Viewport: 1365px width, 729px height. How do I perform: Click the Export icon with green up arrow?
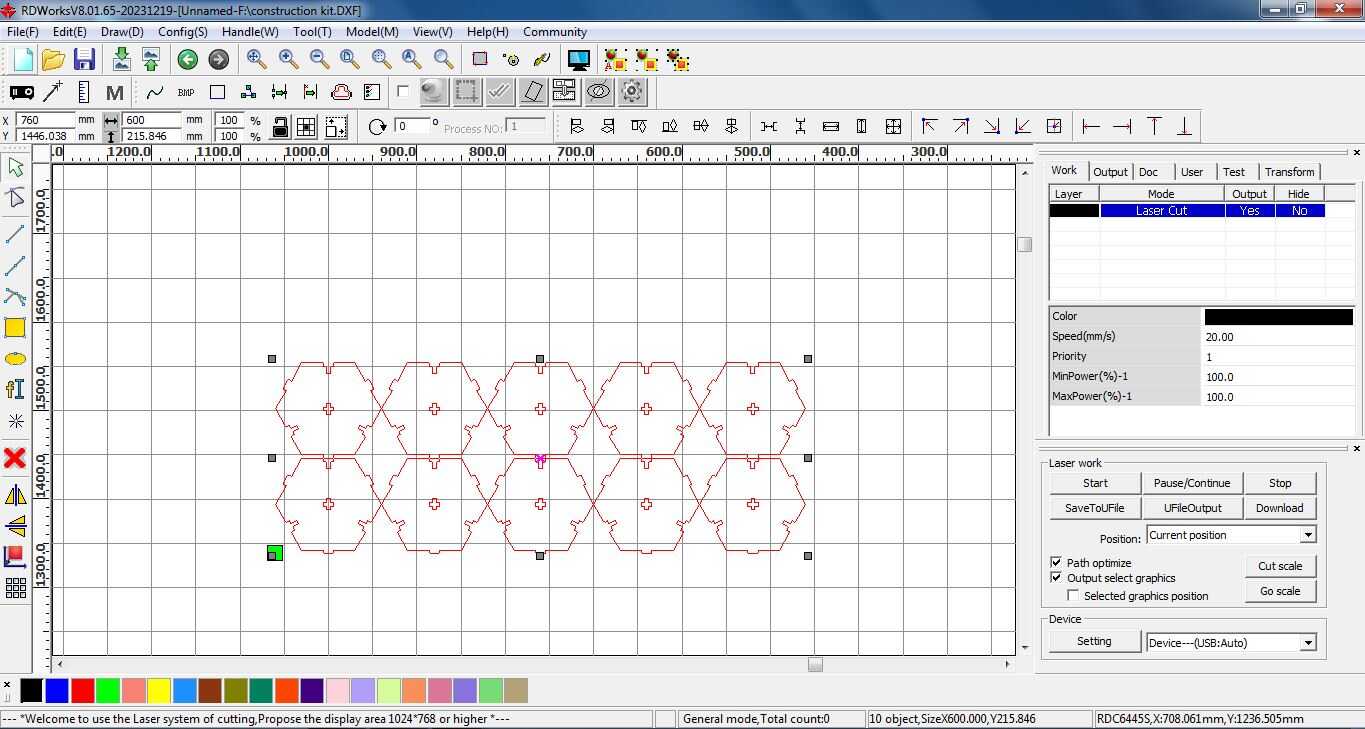(151, 59)
